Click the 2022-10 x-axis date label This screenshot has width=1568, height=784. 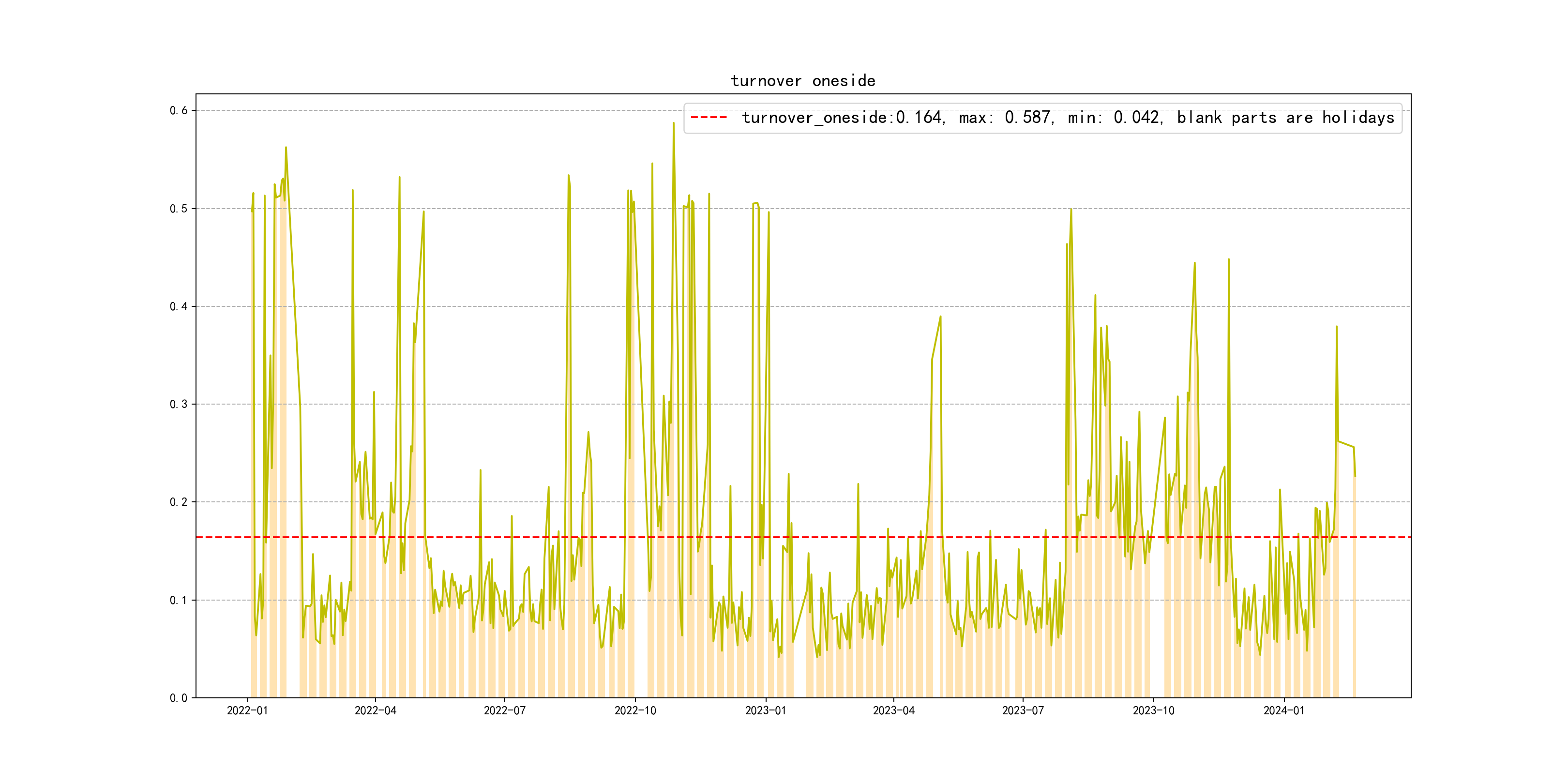[x=635, y=711]
